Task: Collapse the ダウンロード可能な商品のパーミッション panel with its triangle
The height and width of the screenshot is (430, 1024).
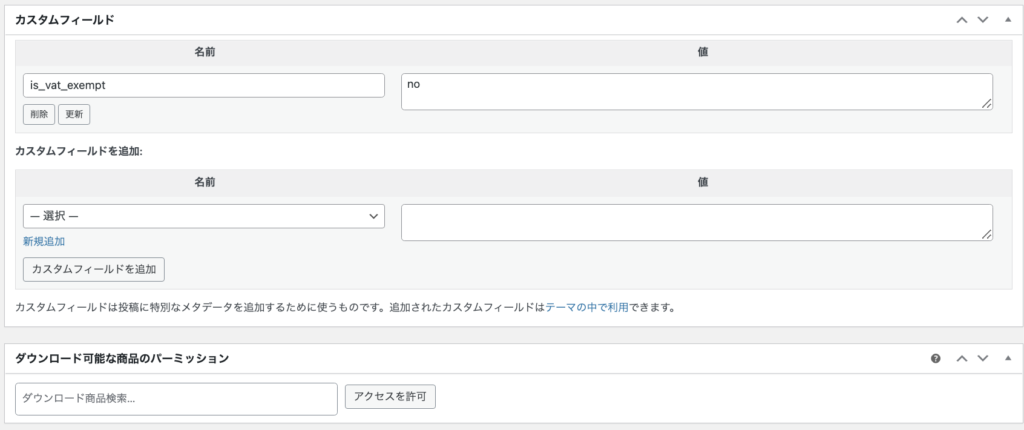Action: (x=1007, y=358)
